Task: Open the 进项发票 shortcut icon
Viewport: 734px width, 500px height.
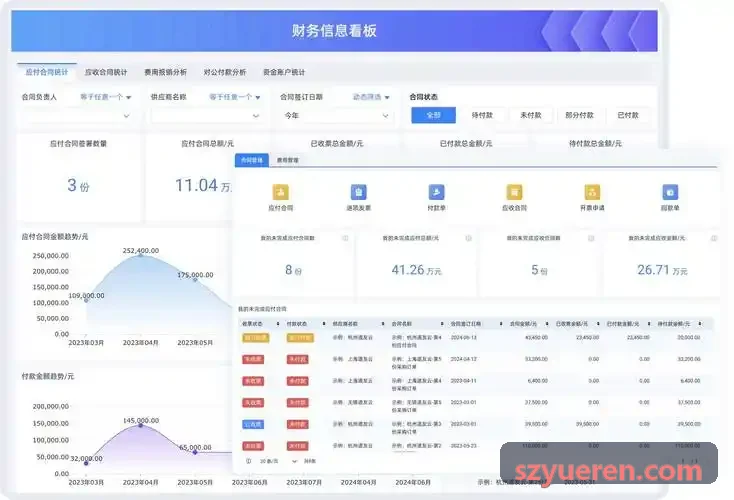Action: pos(359,192)
